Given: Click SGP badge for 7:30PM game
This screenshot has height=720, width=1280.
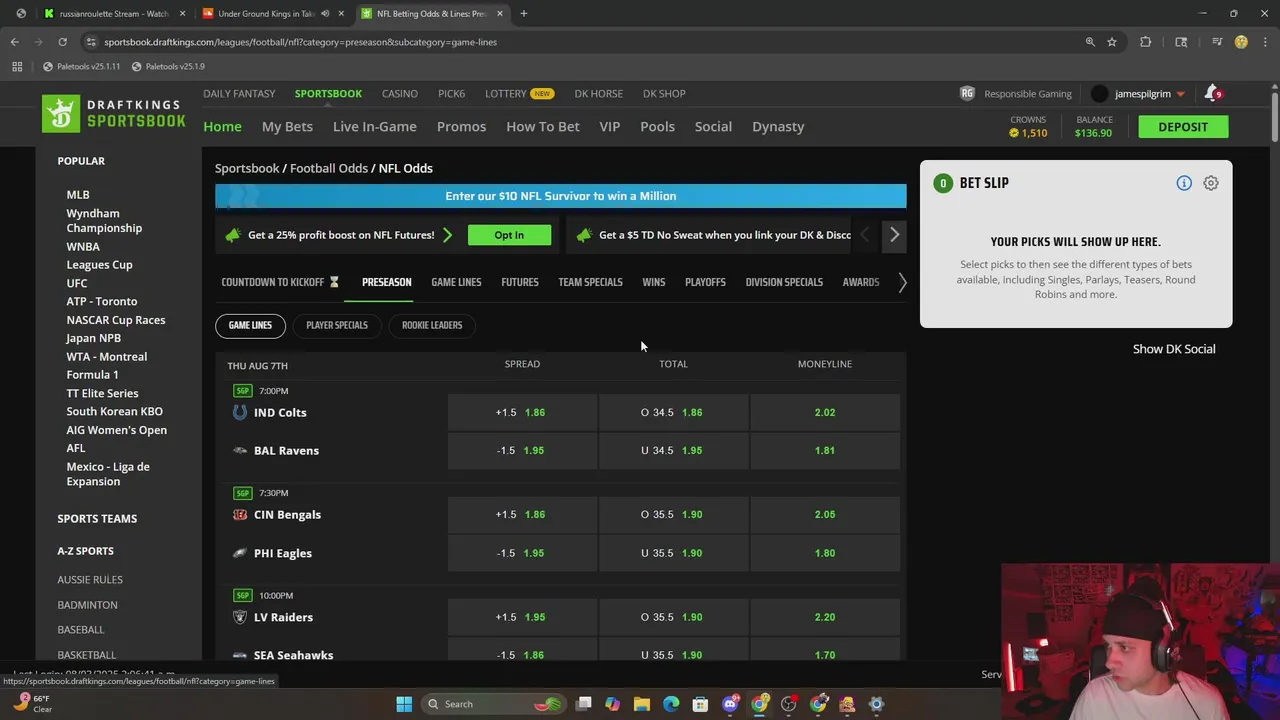Looking at the screenshot, I should (x=243, y=493).
